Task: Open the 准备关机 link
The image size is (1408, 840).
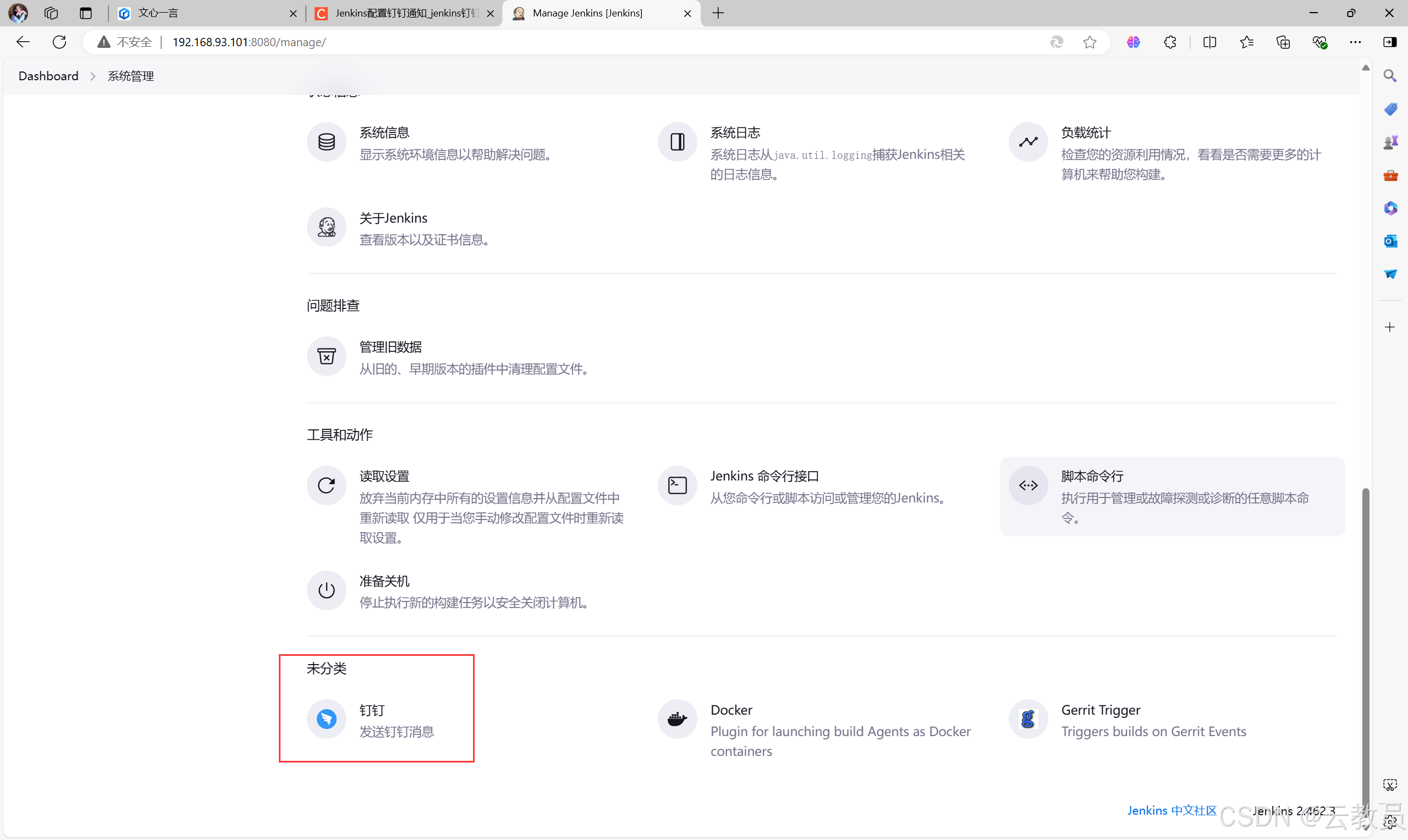Action: (x=384, y=581)
